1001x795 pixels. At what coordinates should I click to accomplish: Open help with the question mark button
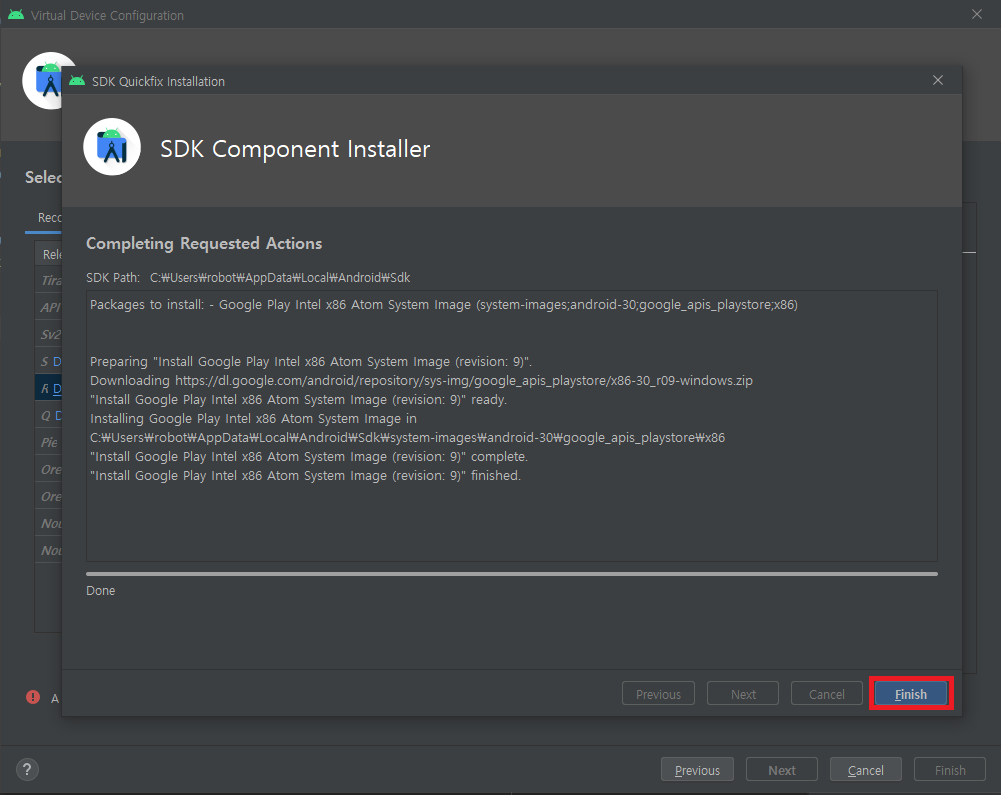pos(27,769)
